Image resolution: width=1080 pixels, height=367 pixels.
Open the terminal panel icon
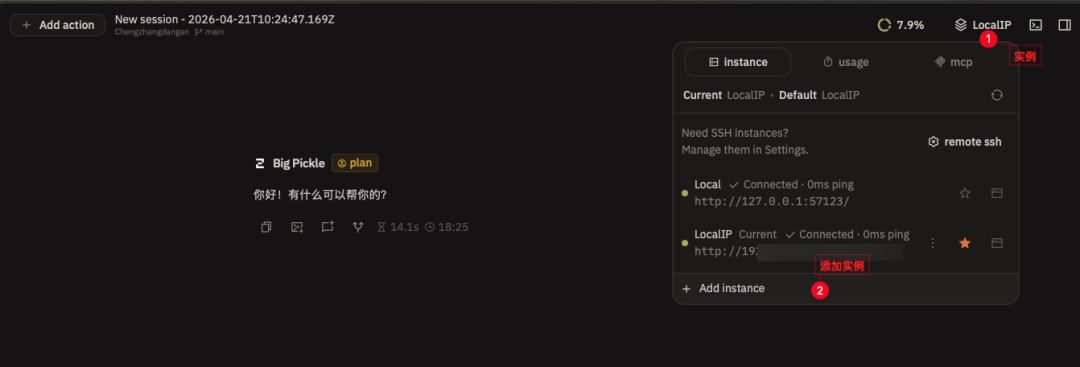[x=1035, y=25]
